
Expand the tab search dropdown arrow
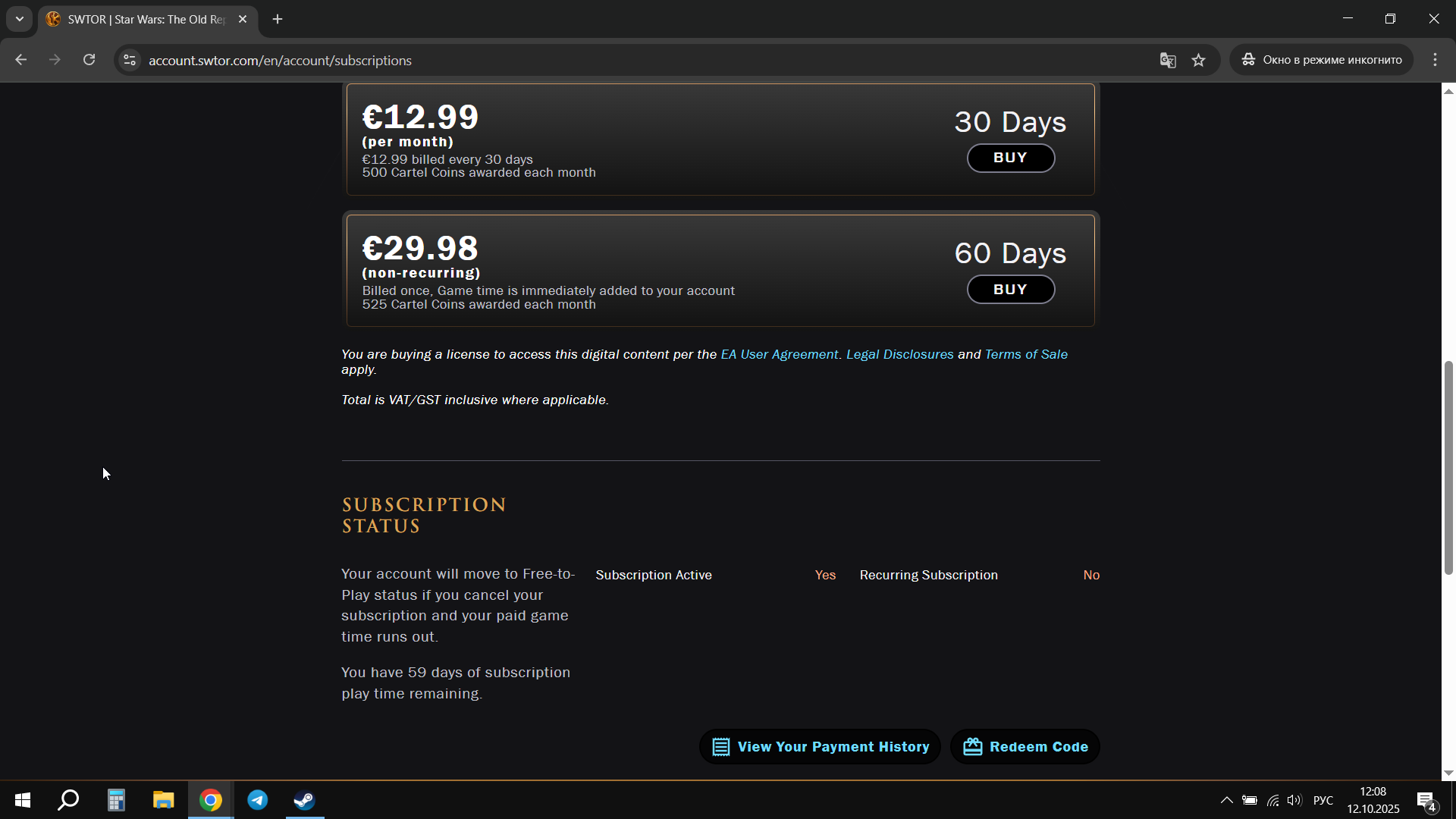[x=20, y=19]
